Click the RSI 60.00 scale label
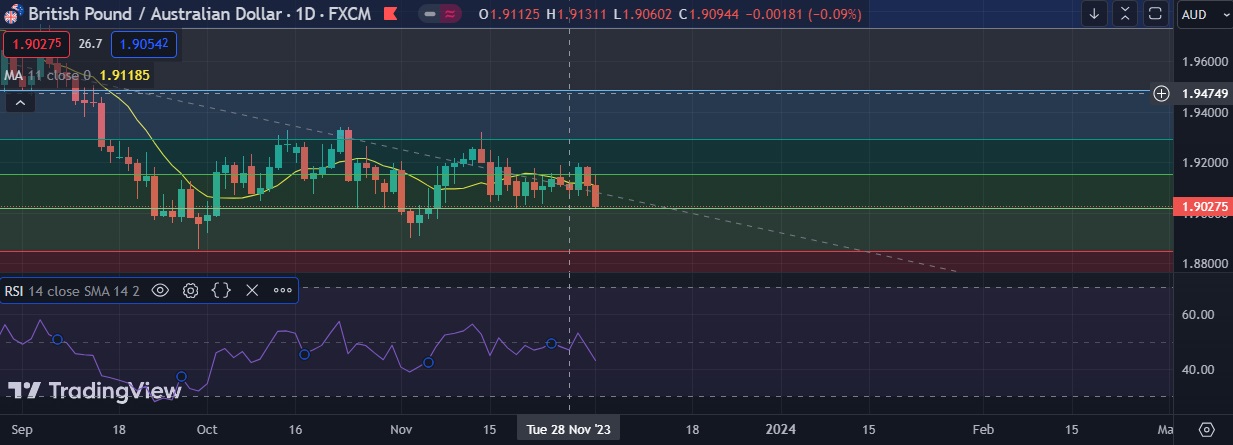 pos(1198,314)
